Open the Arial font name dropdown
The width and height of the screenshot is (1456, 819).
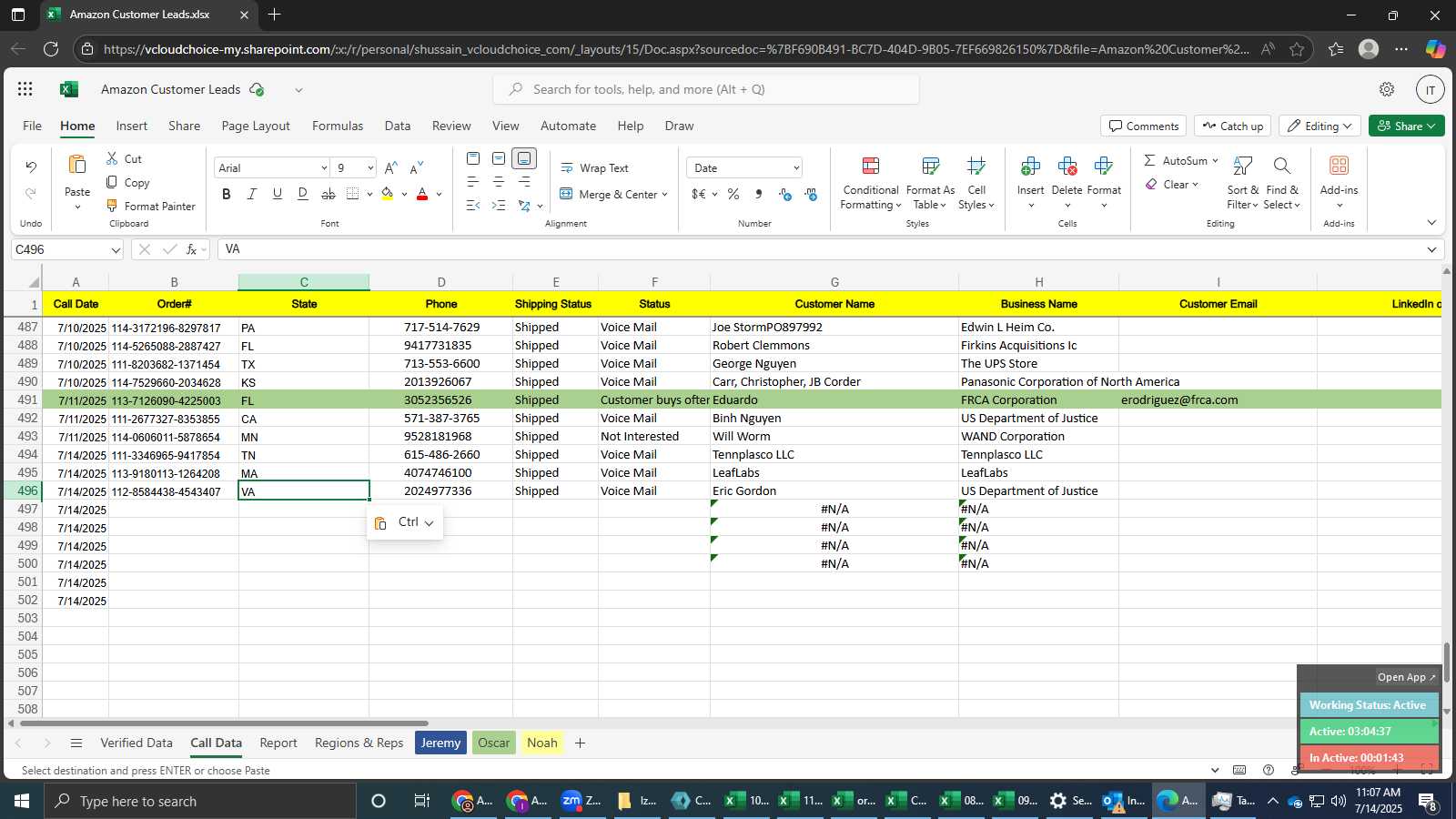coord(324,168)
